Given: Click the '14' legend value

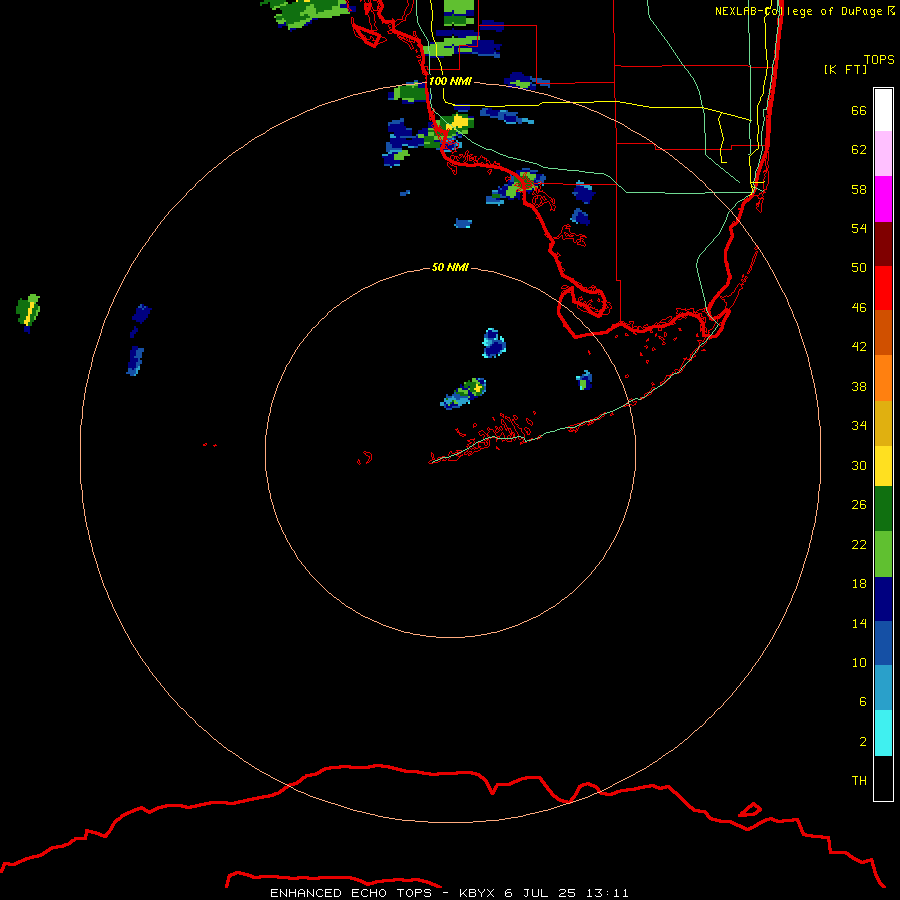Looking at the screenshot, I should (x=859, y=623).
